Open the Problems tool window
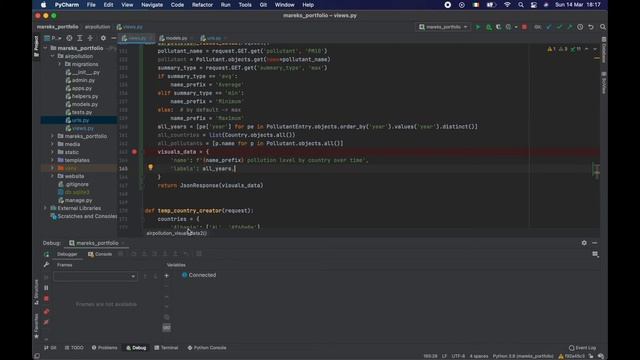 pyautogui.click(x=104, y=348)
